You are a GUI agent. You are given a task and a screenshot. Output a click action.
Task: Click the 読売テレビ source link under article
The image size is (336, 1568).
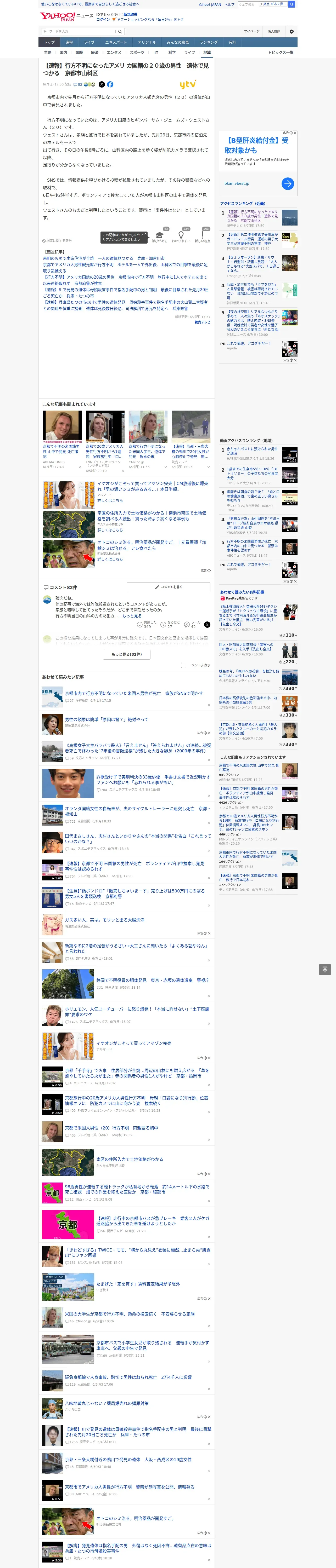pyautogui.click(x=203, y=322)
